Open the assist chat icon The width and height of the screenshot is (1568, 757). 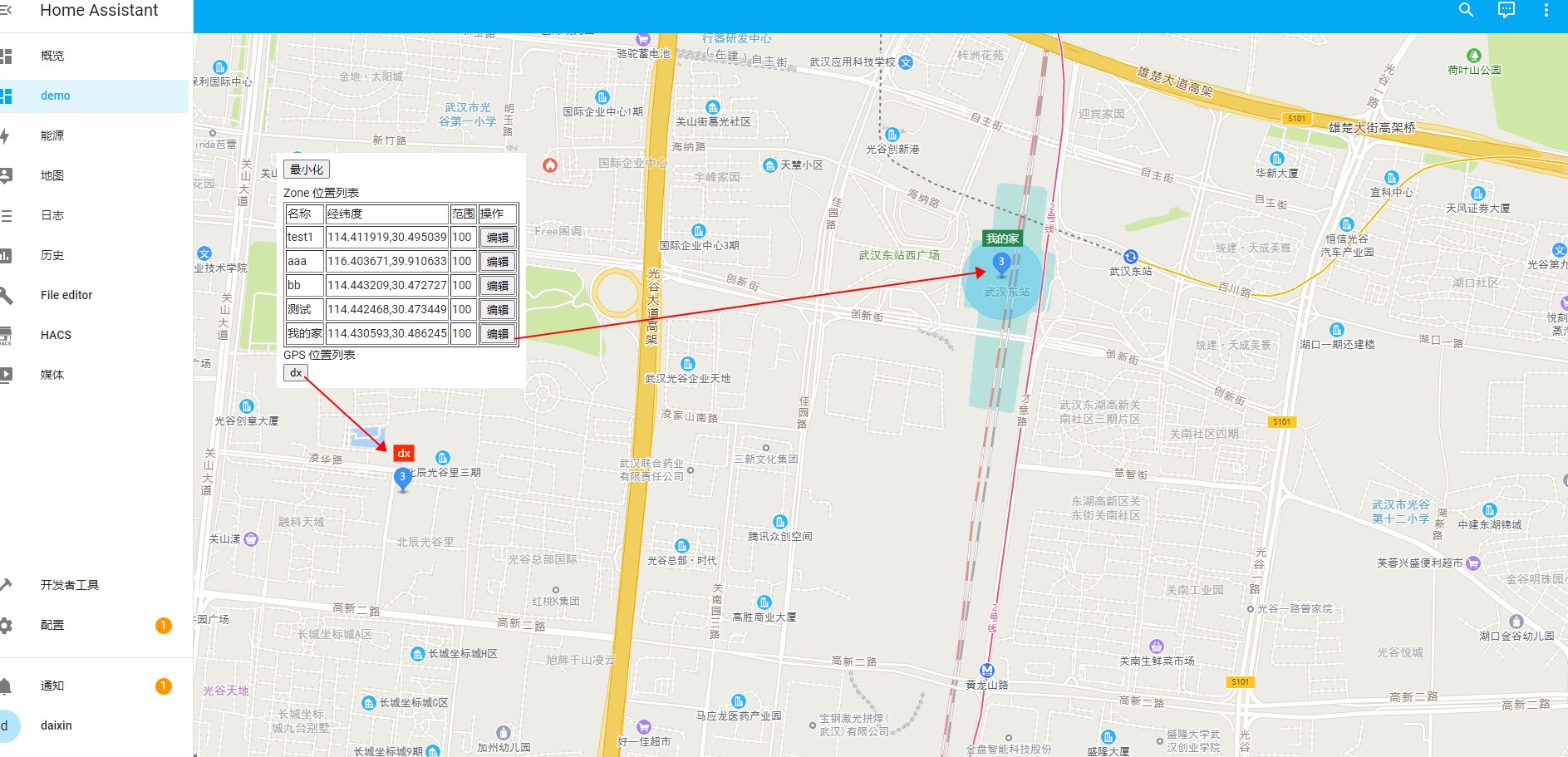click(x=1507, y=10)
